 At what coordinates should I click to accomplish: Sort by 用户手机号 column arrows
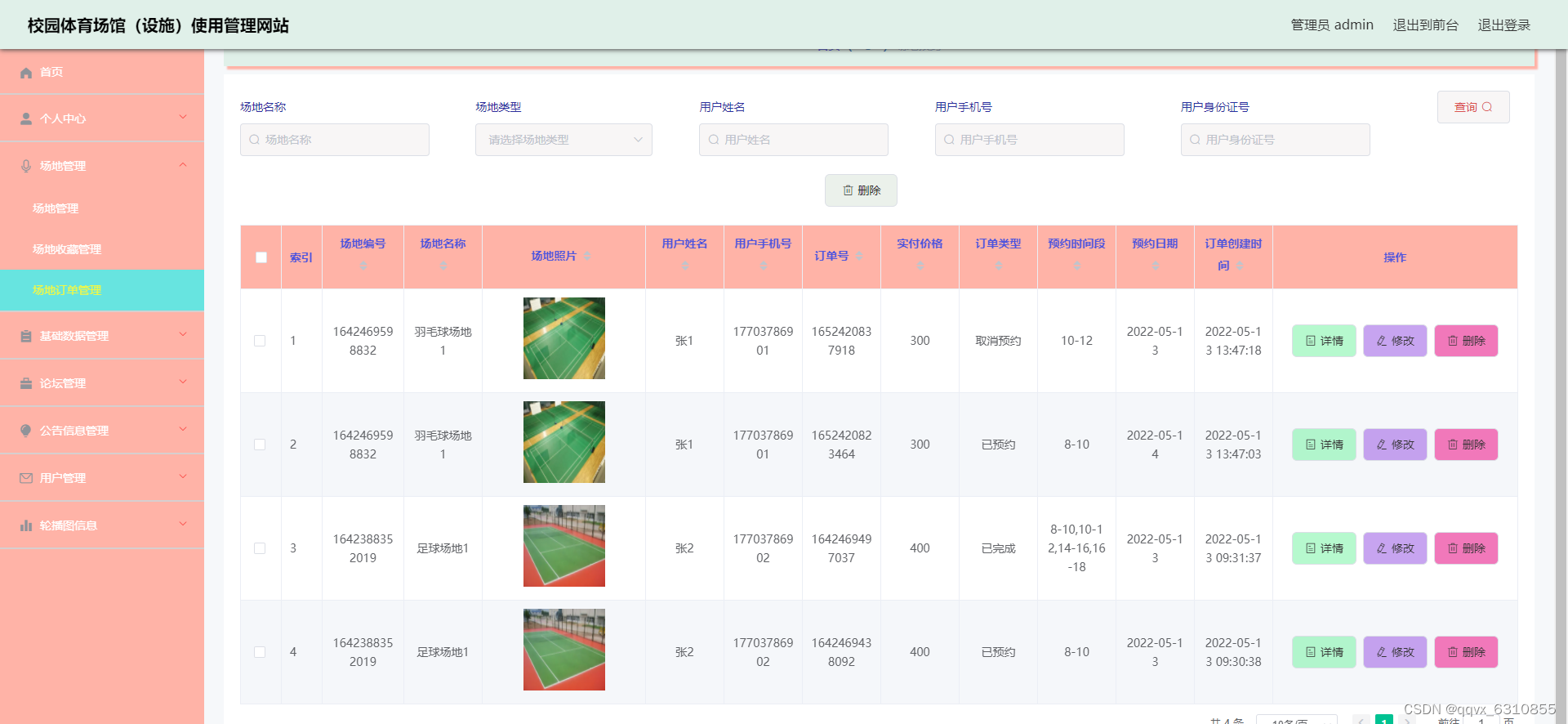764,266
